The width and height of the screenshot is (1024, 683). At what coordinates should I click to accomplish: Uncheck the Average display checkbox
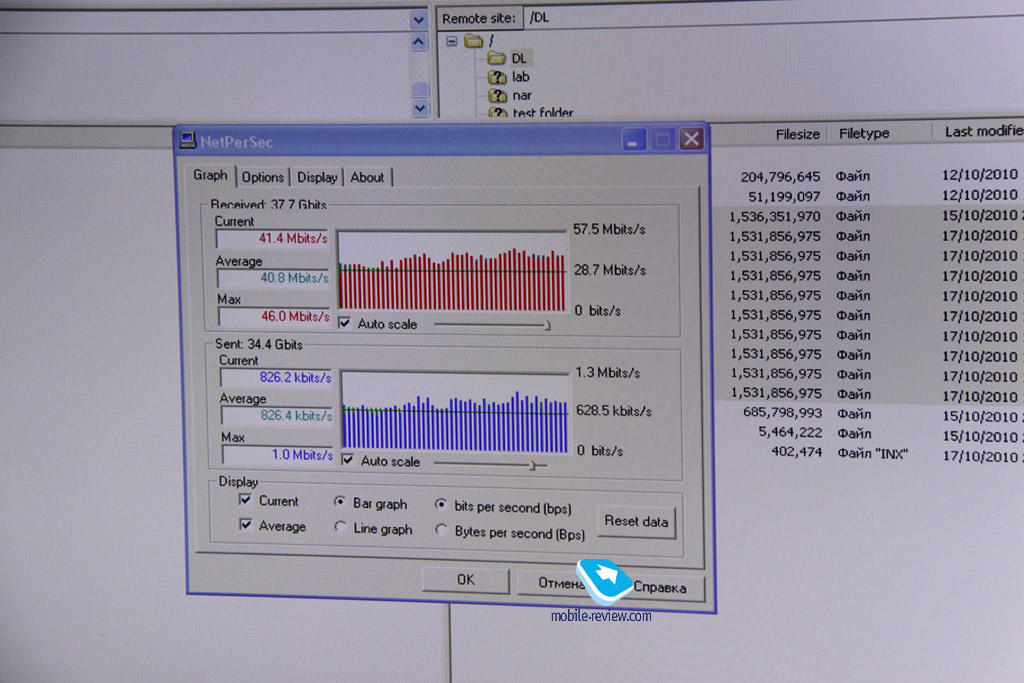(246, 524)
